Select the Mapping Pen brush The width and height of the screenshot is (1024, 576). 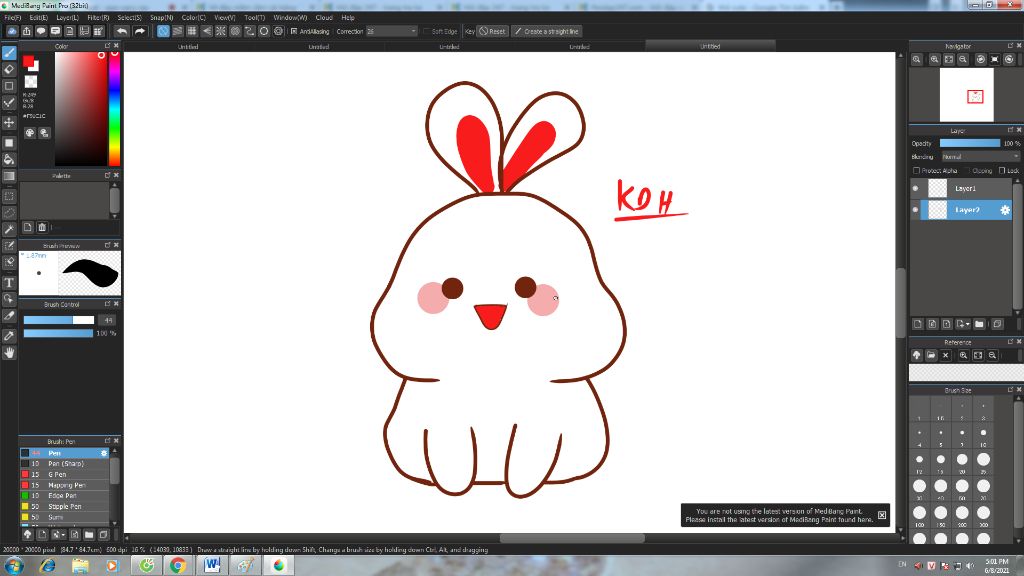pyautogui.click(x=65, y=485)
